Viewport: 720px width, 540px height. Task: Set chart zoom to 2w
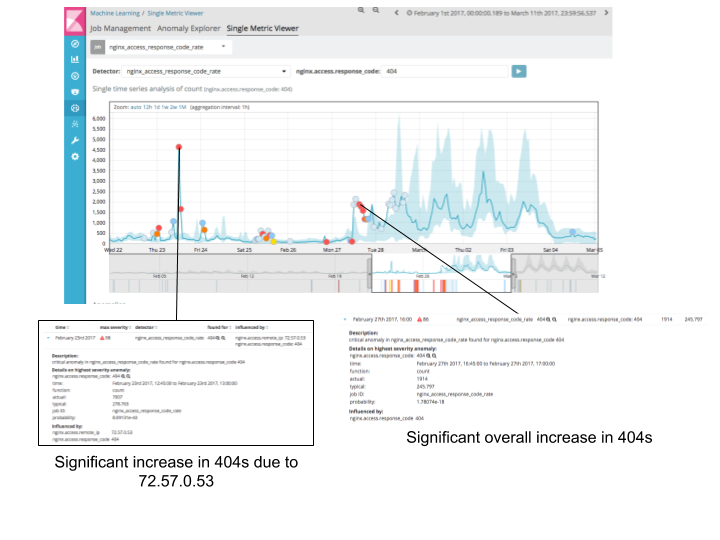tap(173, 107)
